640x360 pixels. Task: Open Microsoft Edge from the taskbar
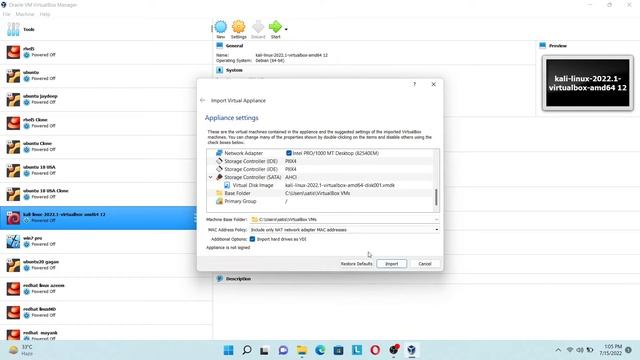(320, 350)
